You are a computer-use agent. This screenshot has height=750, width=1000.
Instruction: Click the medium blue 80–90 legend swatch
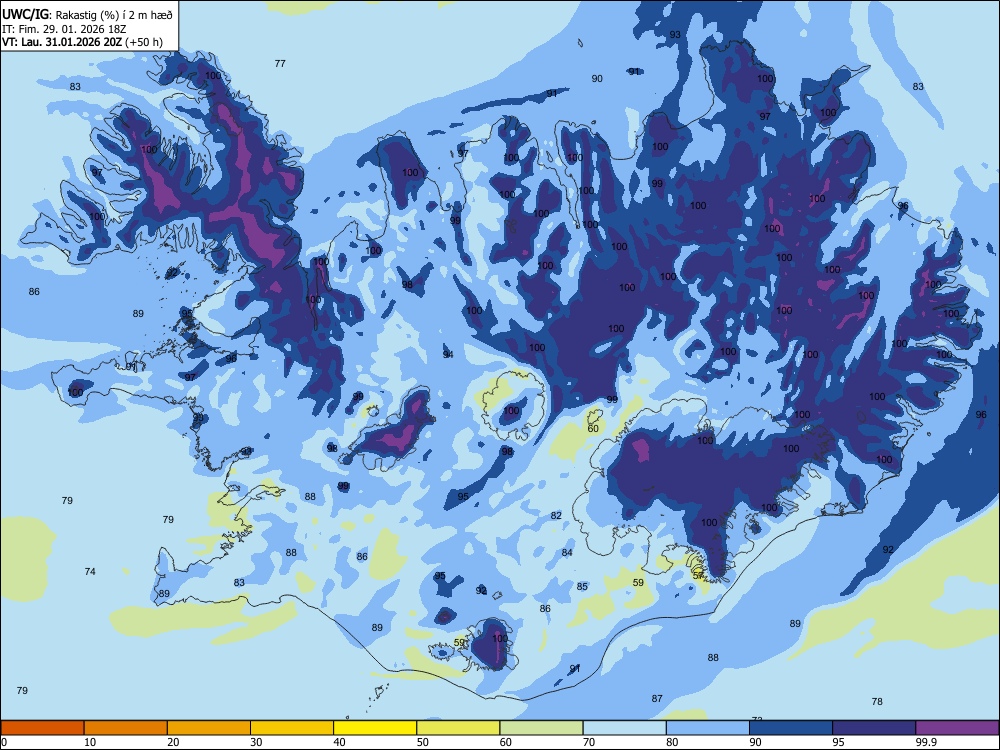(708, 728)
